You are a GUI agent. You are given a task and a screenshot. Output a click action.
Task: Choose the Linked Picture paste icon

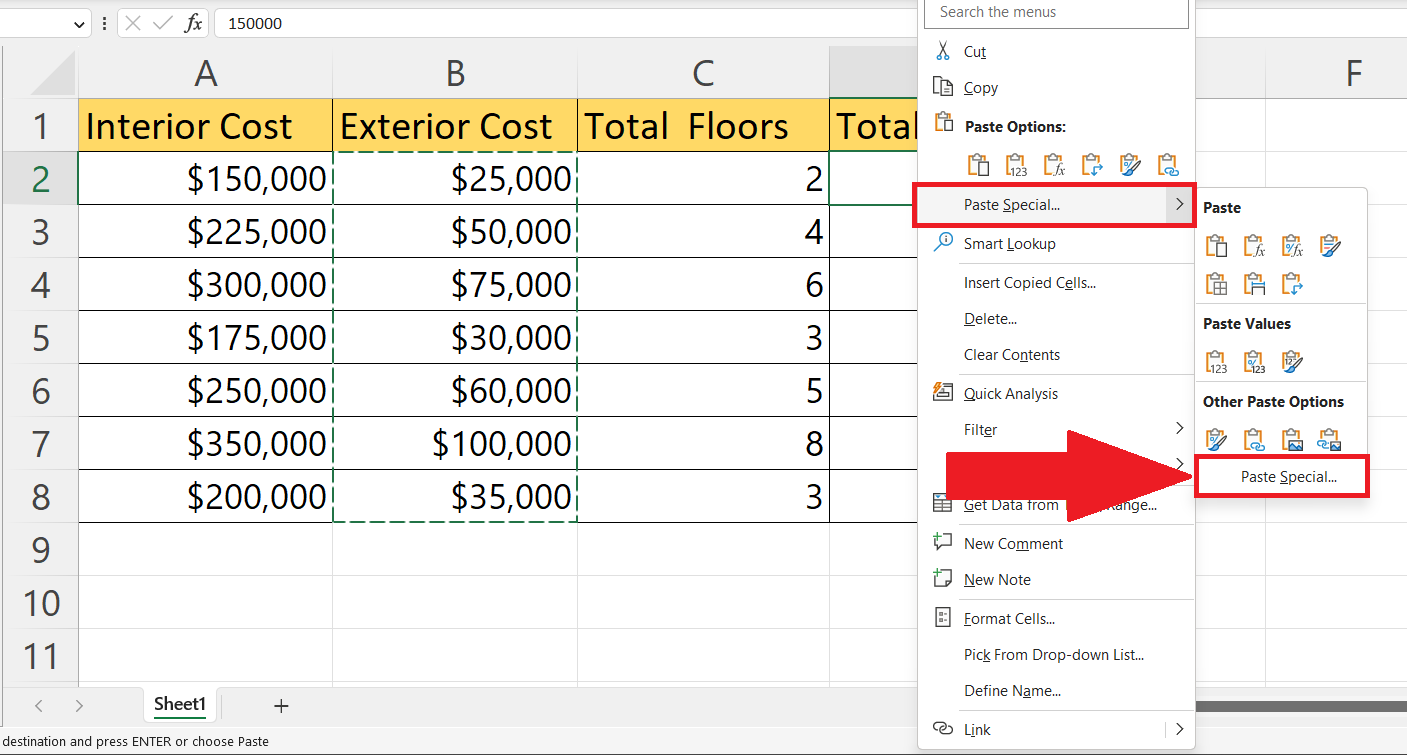(1329, 440)
